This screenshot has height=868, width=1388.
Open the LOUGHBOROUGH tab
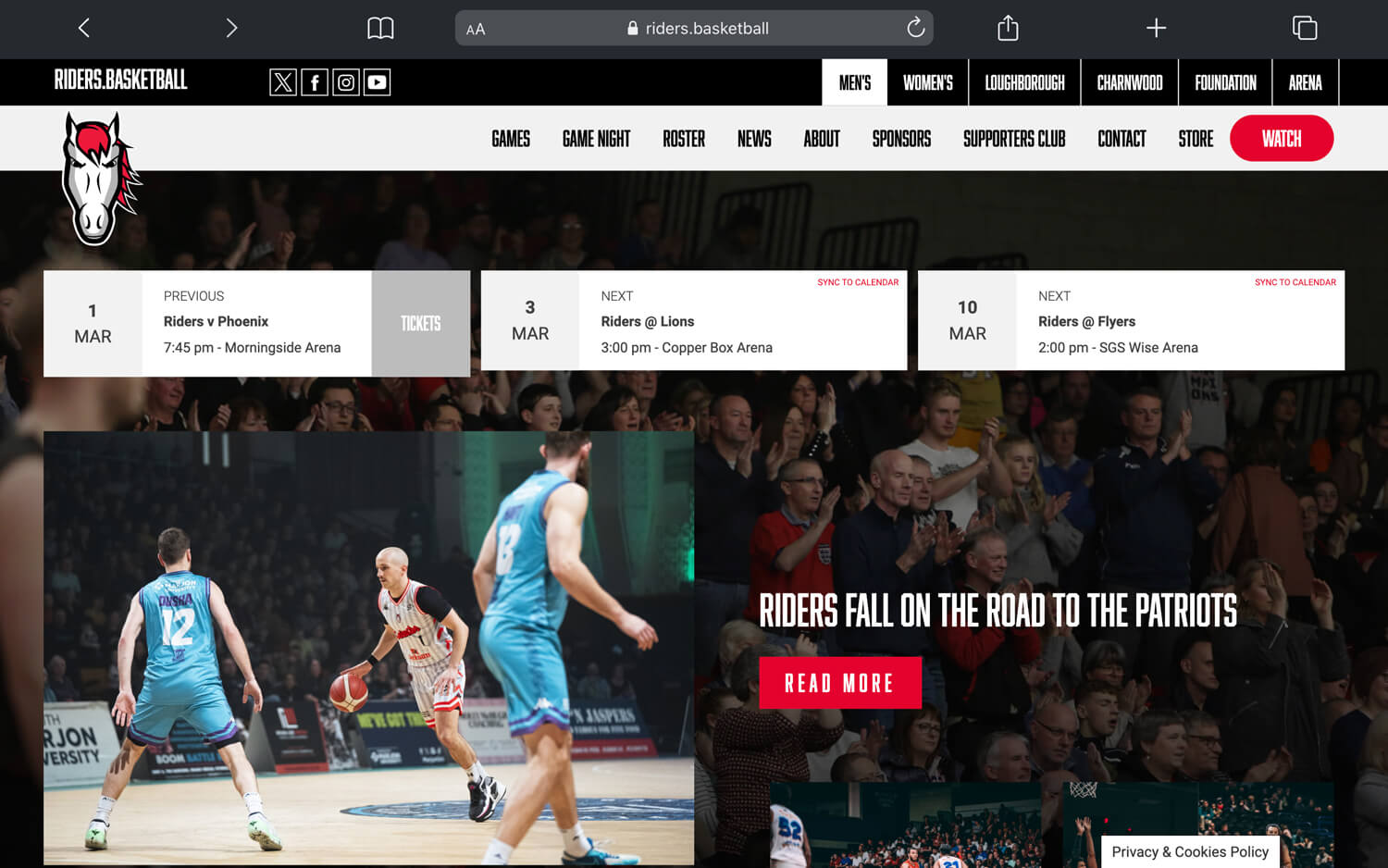point(1024,82)
